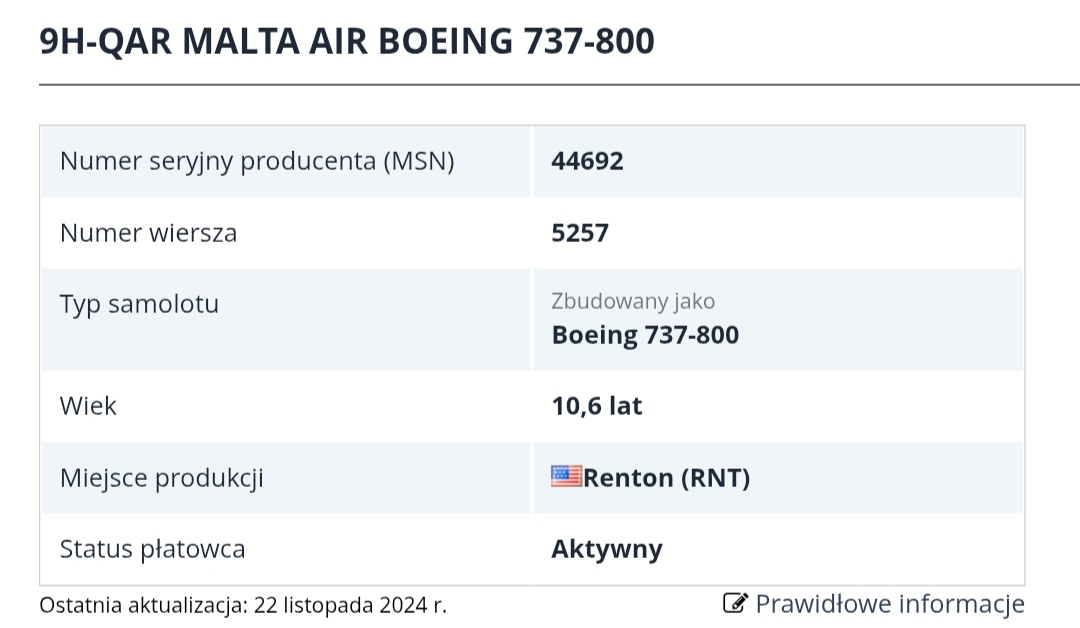
Task: Click the Ostatnia aktualizacja label text
Action: click(x=142, y=605)
